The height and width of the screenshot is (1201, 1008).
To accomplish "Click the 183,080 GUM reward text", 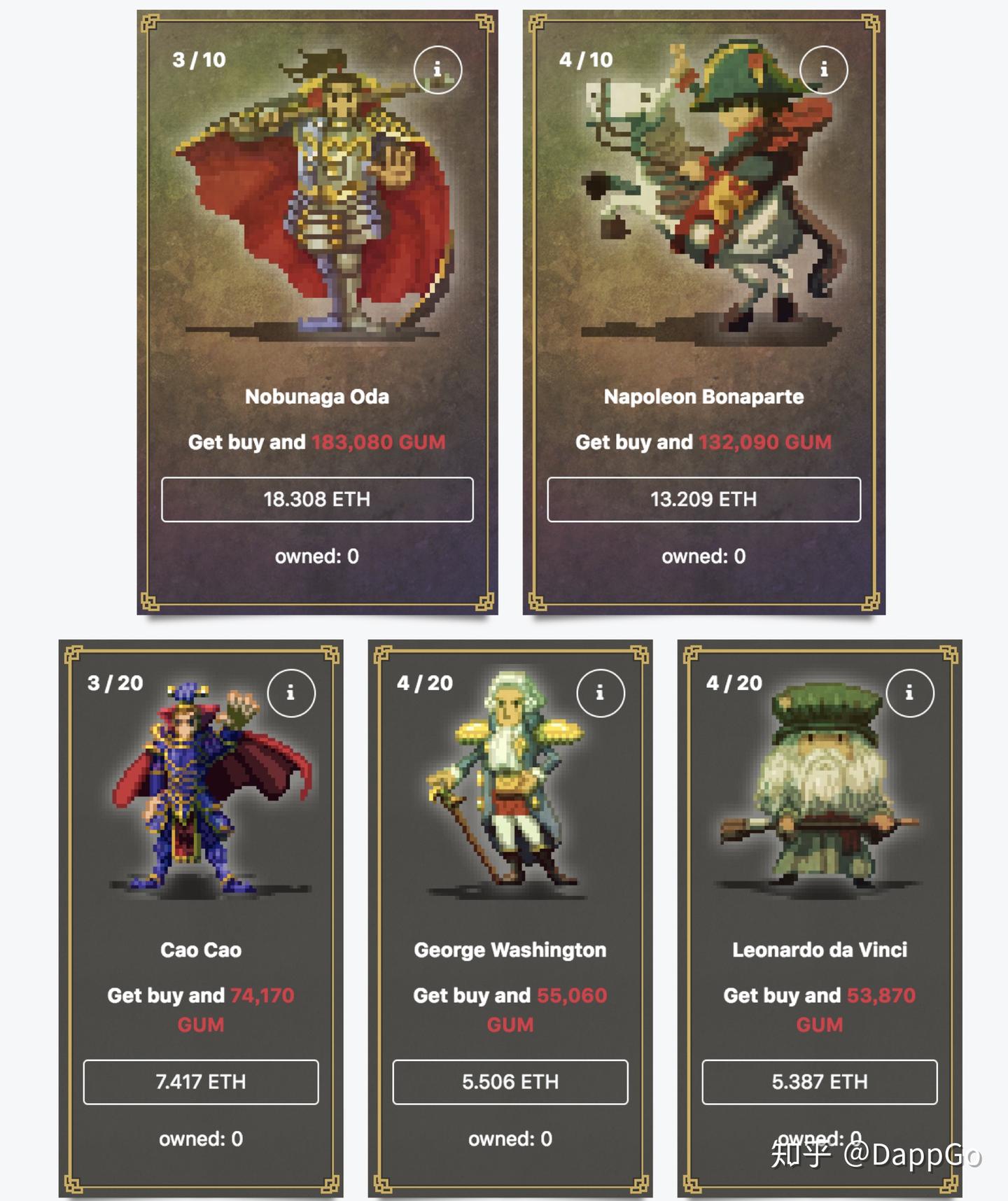I will point(379,442).
